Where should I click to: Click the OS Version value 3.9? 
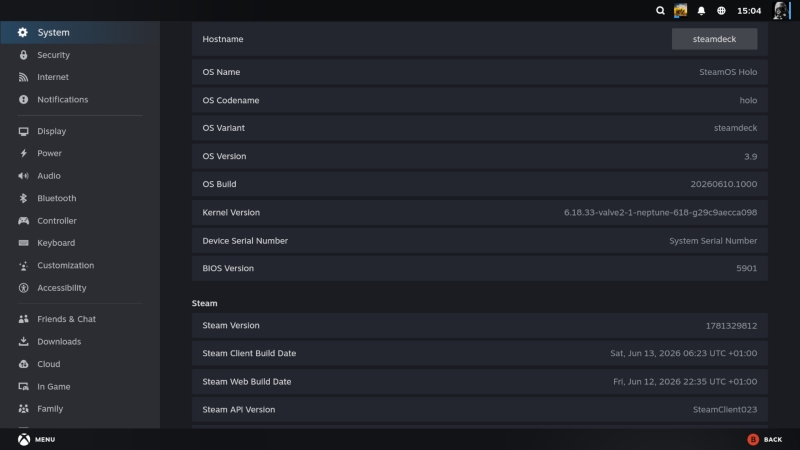tap(751, 156)
